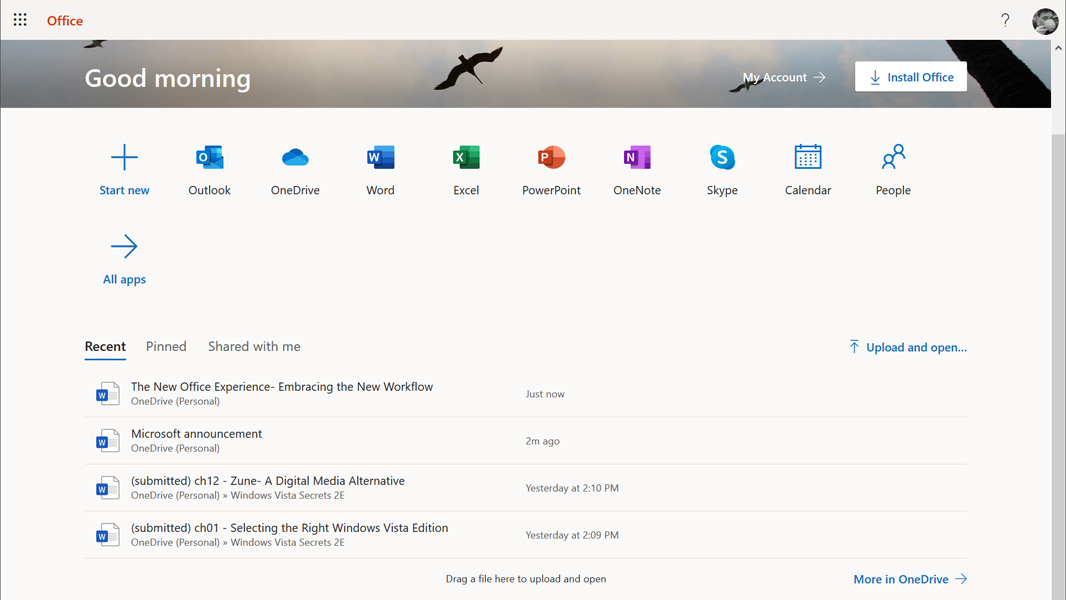
Task: Open More in OneDrive link
Action: [909, 579]
